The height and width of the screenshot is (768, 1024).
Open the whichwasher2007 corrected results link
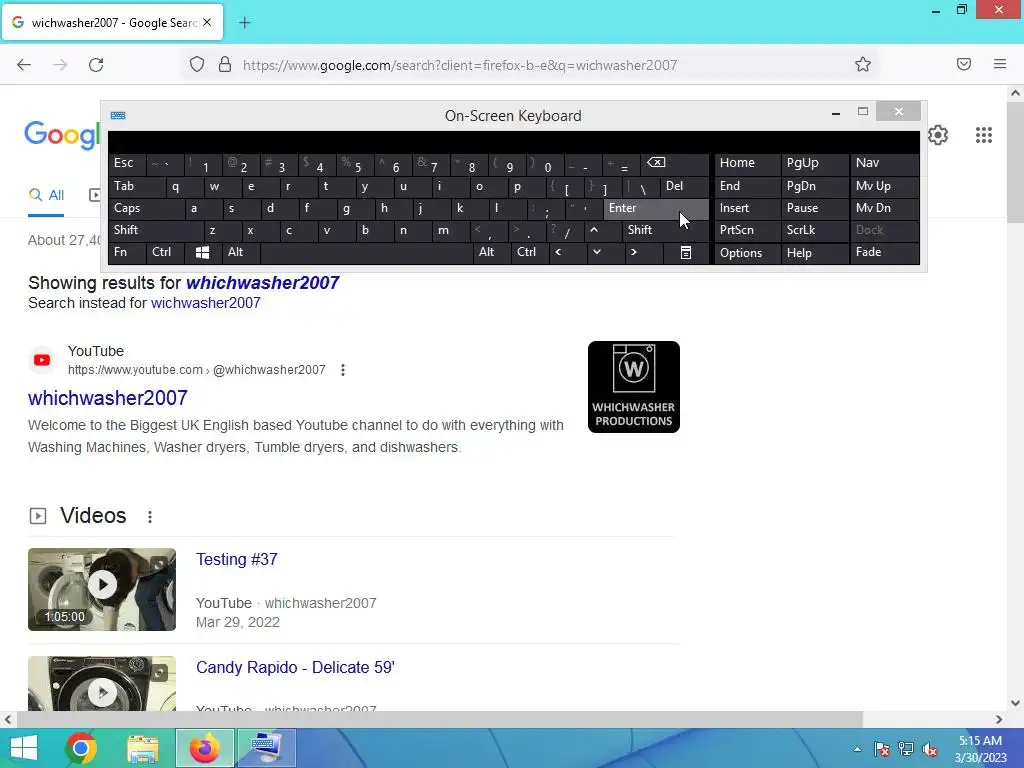tap(263, 283)
